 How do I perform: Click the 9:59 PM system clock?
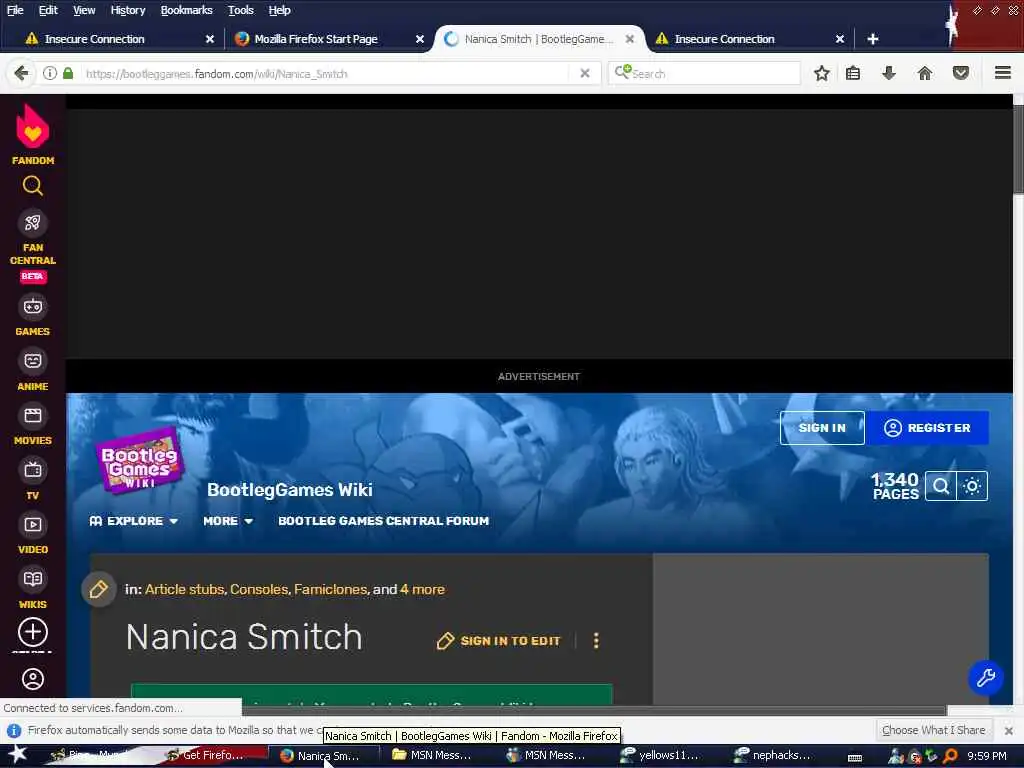pyautogui.click(x=987, y=756)
